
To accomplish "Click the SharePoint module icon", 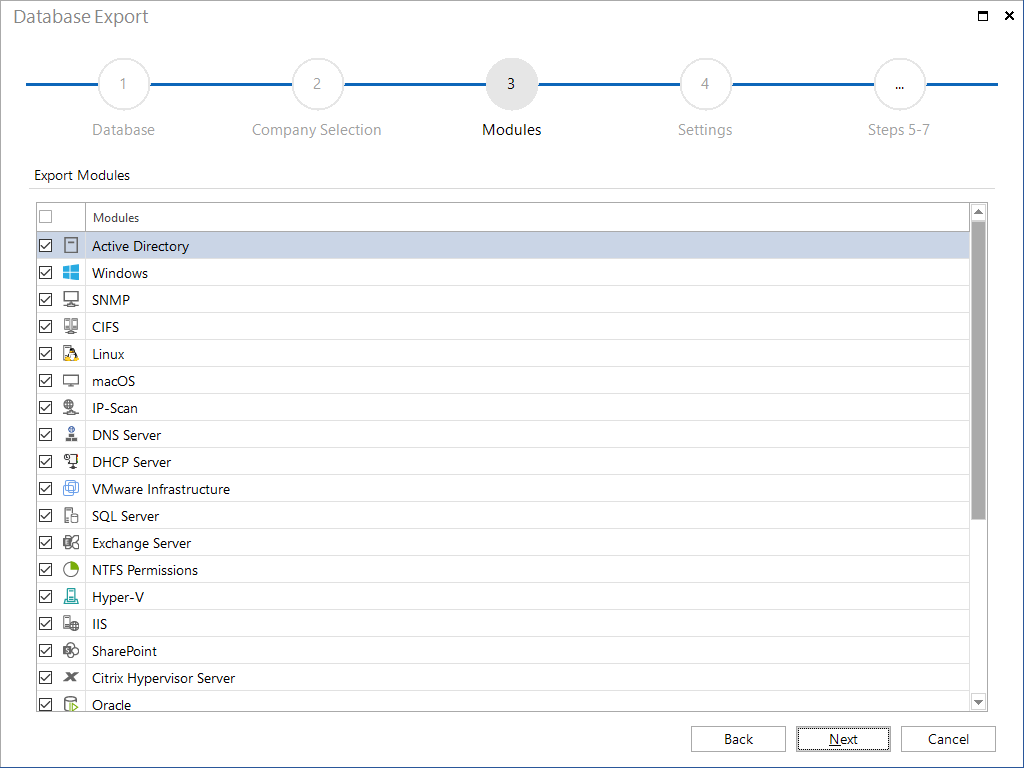I will click(x=71, y=650).
